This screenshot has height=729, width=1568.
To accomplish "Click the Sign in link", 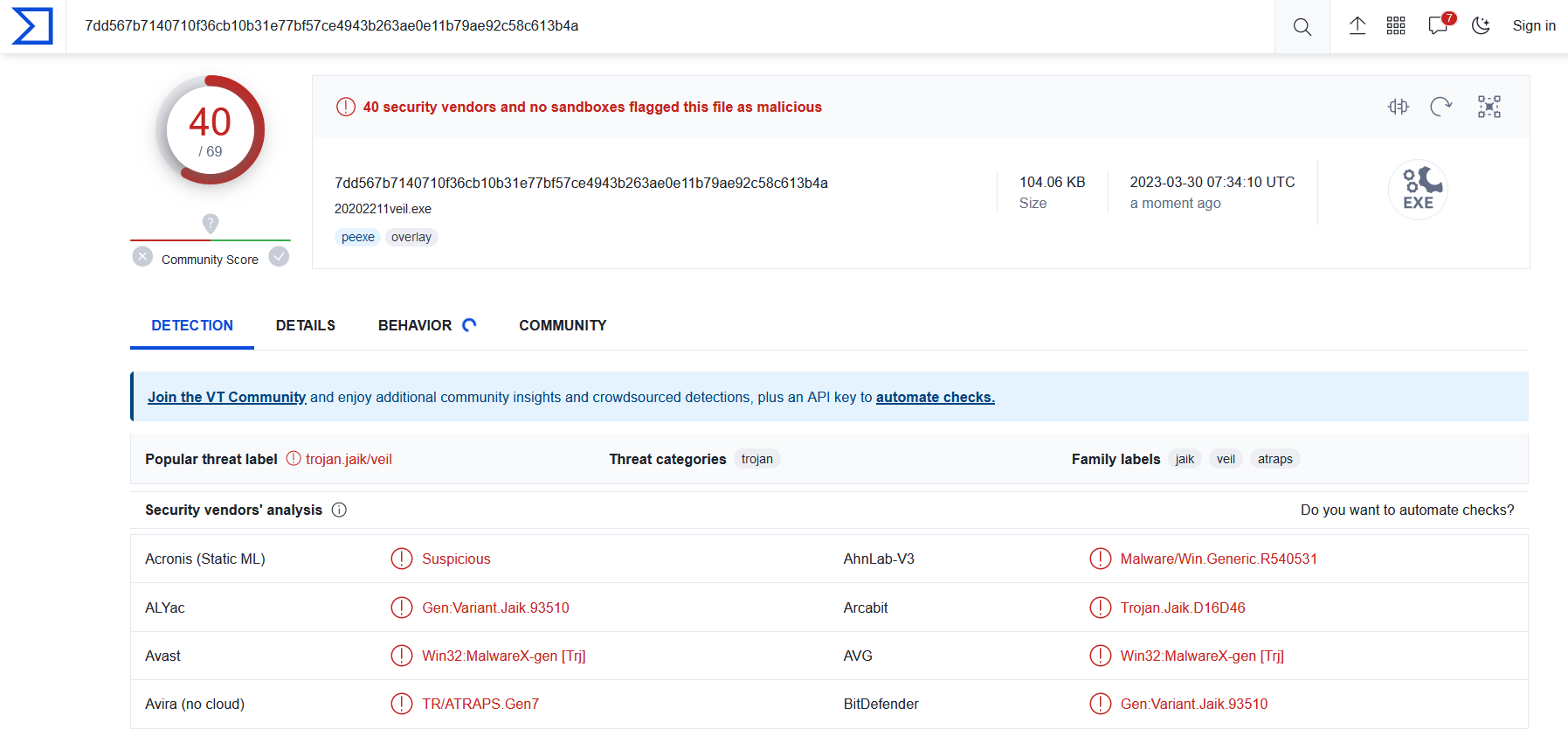I will pos(1533,26).
